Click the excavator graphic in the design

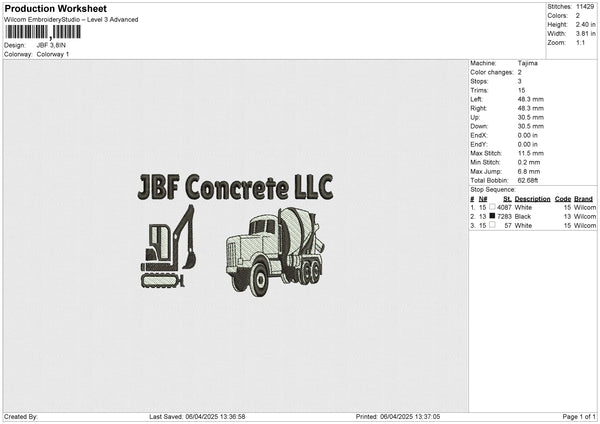[x=168, y=246]
